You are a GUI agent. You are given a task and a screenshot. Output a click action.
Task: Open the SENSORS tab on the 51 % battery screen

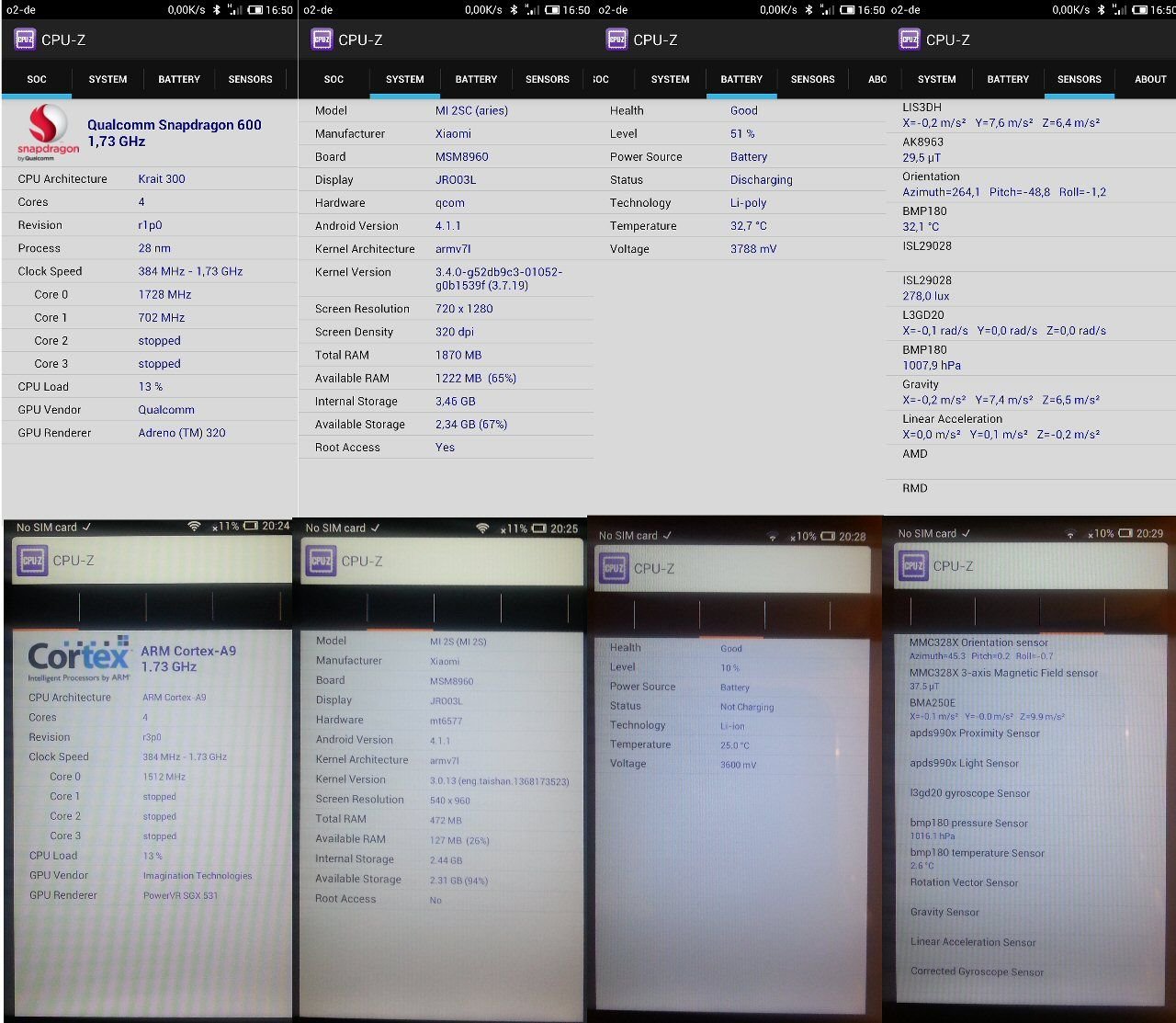coord(813,79)
